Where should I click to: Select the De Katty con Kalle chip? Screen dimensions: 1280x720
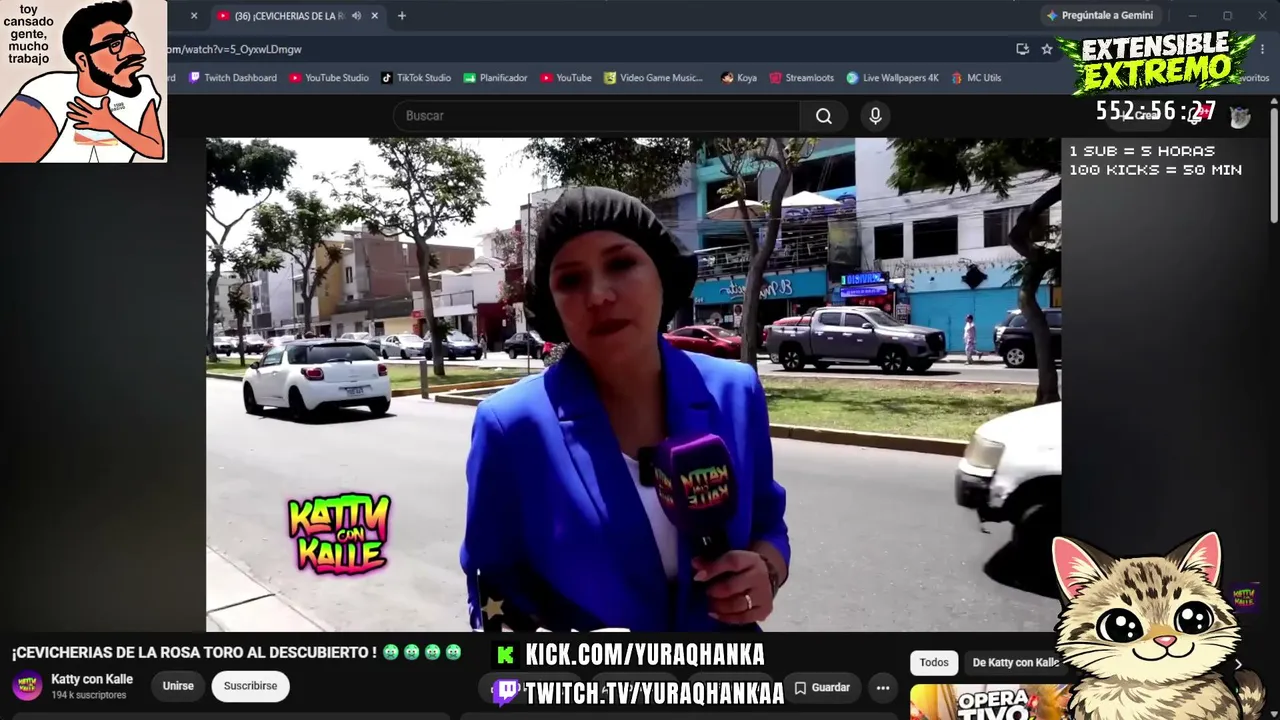pyautogui.click(x=1016, y=662)
